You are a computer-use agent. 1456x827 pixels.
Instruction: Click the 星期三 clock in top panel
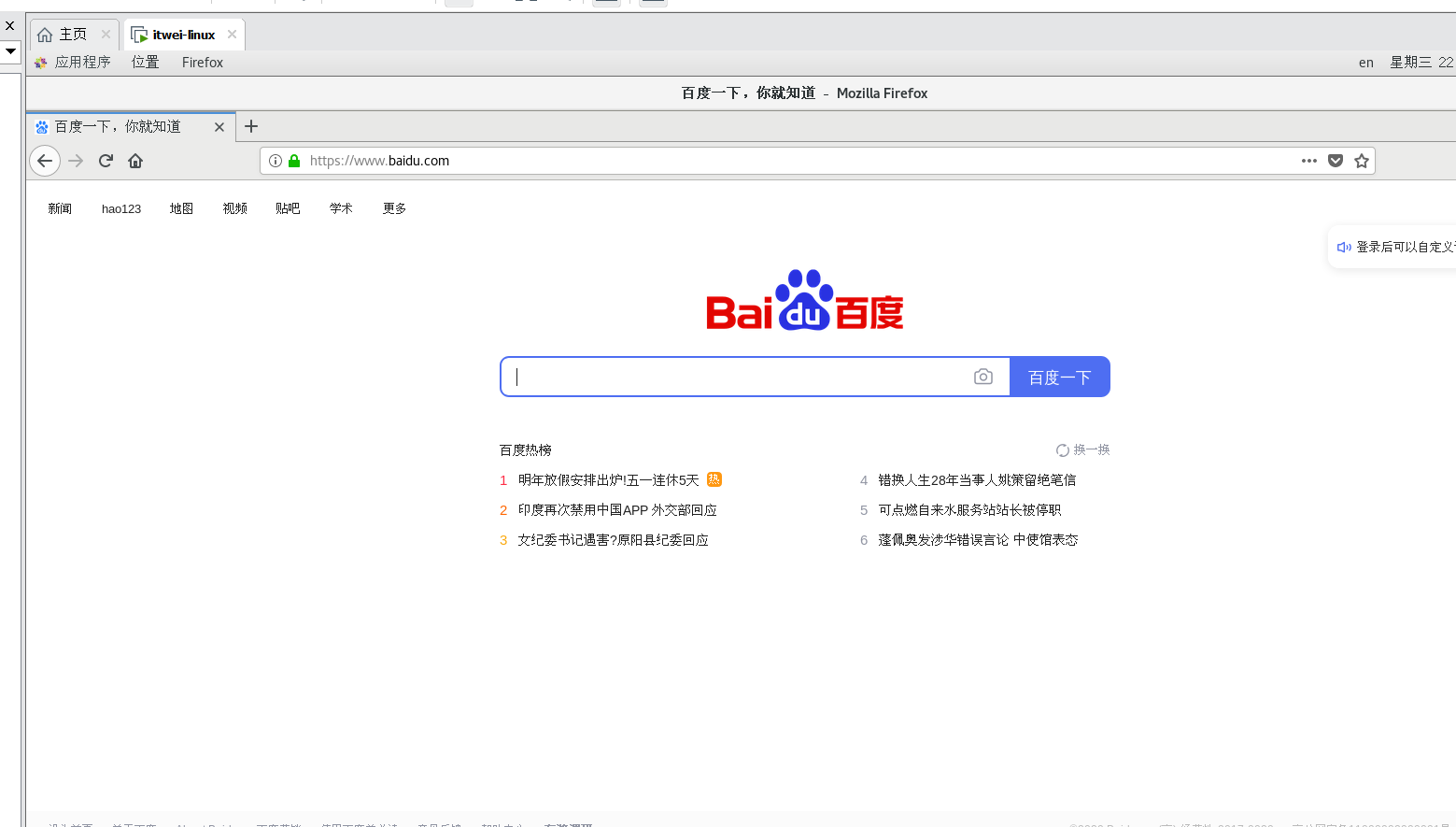1421,63
